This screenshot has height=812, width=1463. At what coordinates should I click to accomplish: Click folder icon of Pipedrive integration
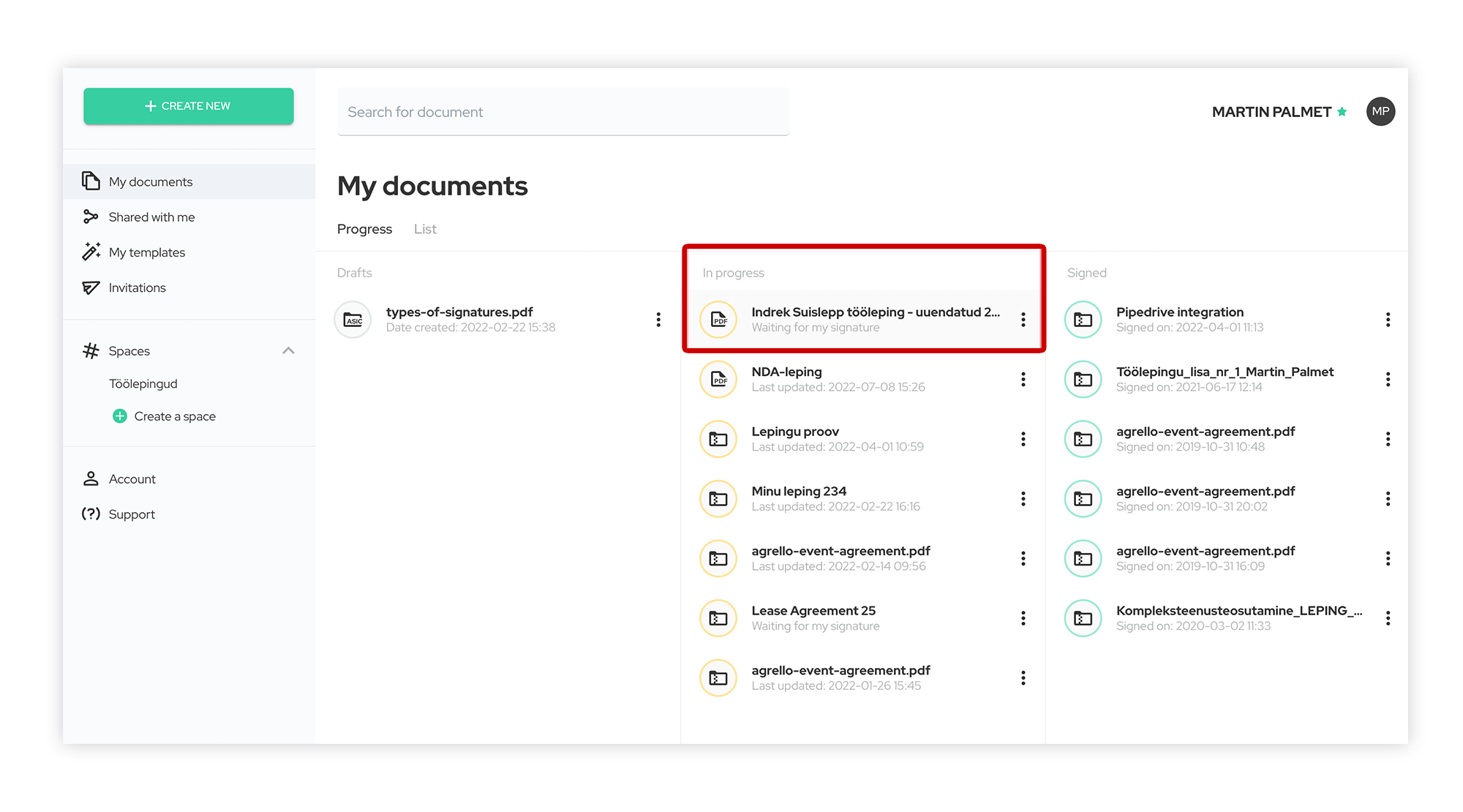[x=1083, y=320]
